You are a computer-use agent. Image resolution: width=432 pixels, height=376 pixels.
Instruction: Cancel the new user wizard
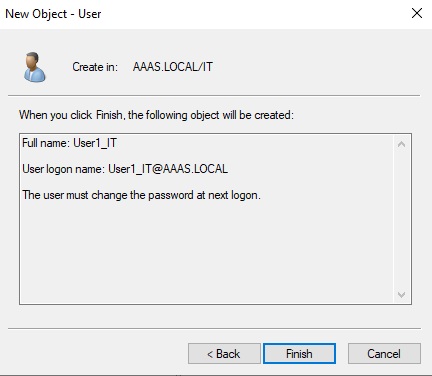tap(384, 353)
